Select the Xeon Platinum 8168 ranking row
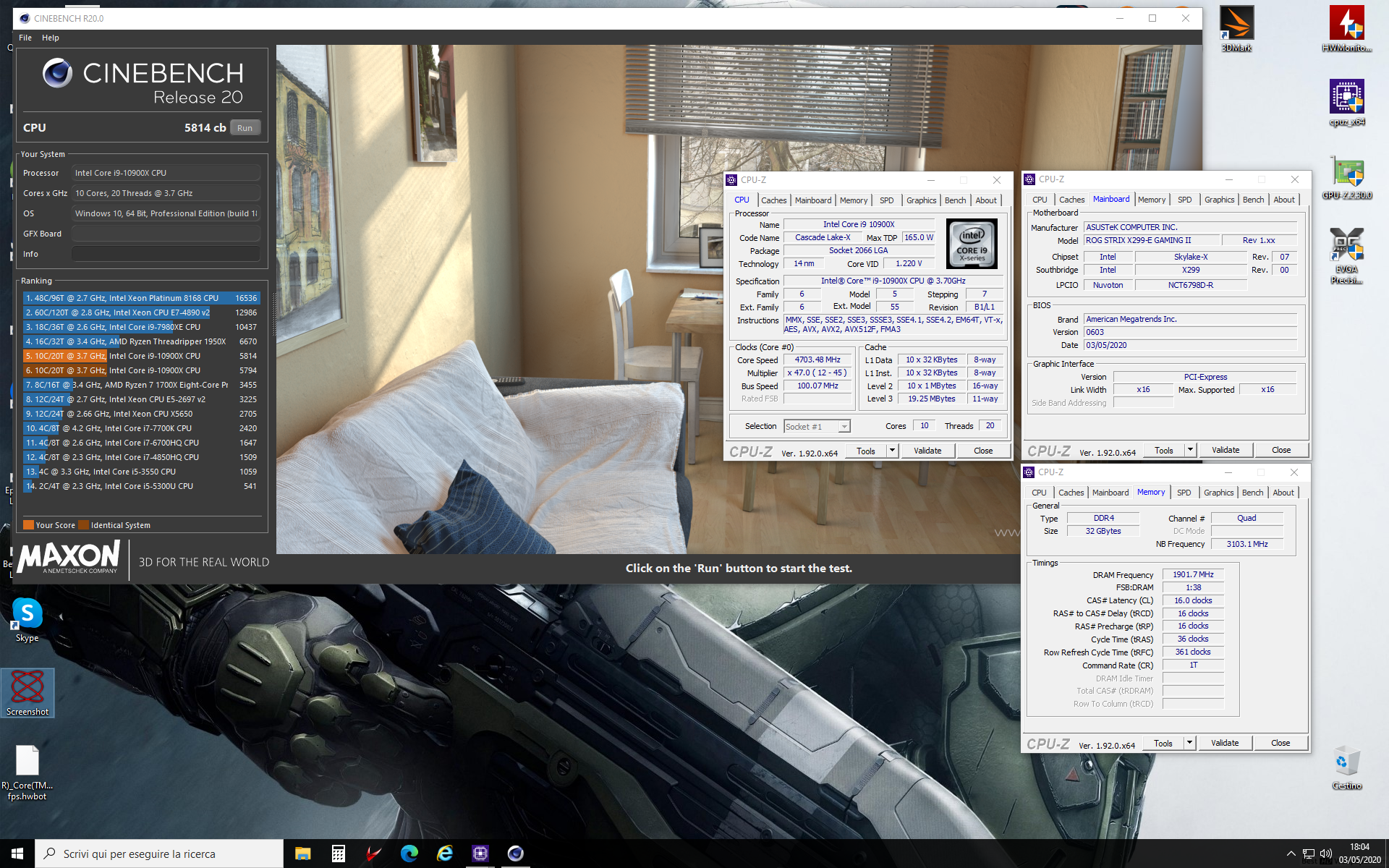1389x868 pixels. [141, 298]
